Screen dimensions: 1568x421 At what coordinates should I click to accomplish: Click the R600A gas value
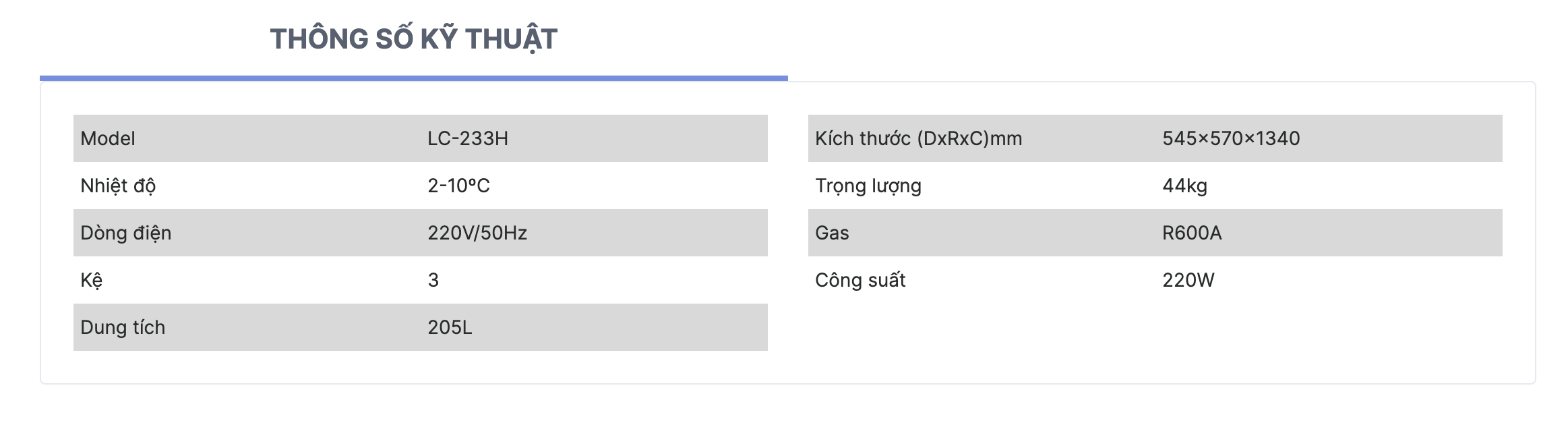(1192, 233)
